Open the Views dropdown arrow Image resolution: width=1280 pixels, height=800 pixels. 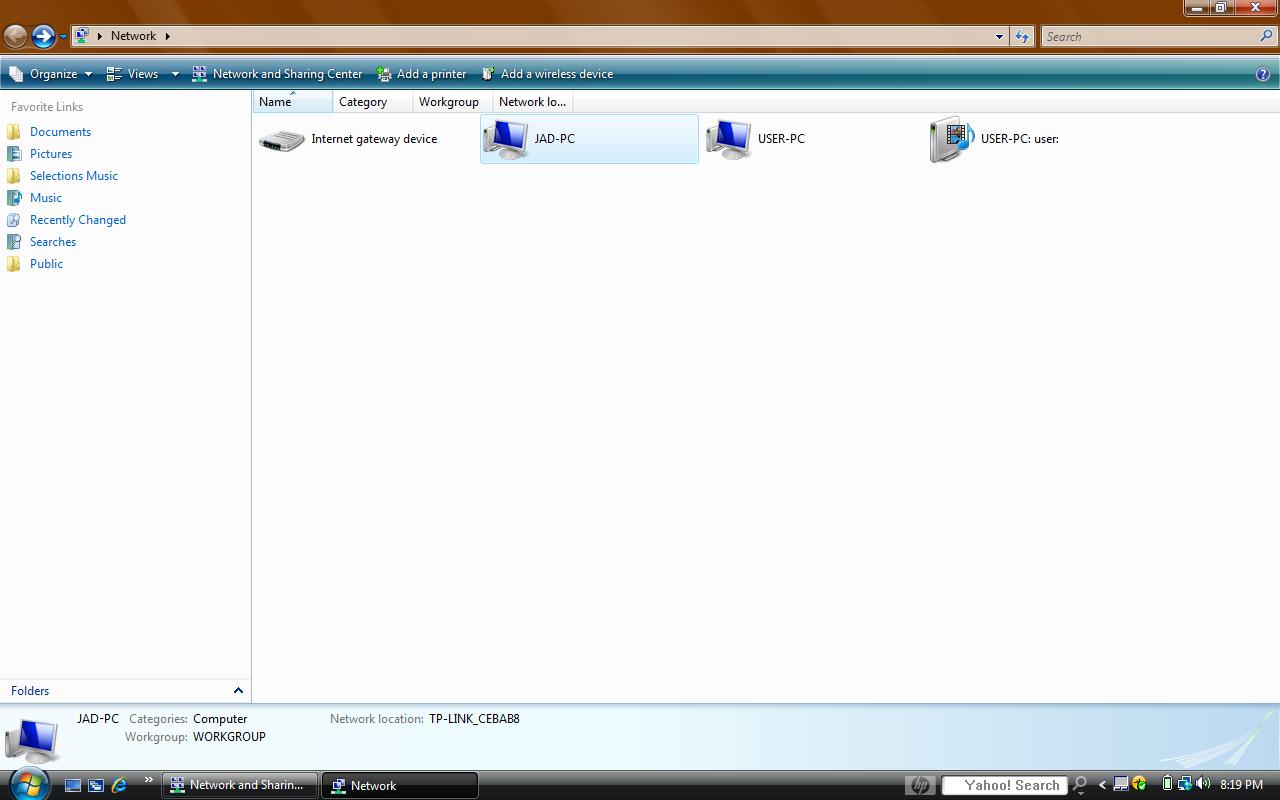click(x=174, y=74)
